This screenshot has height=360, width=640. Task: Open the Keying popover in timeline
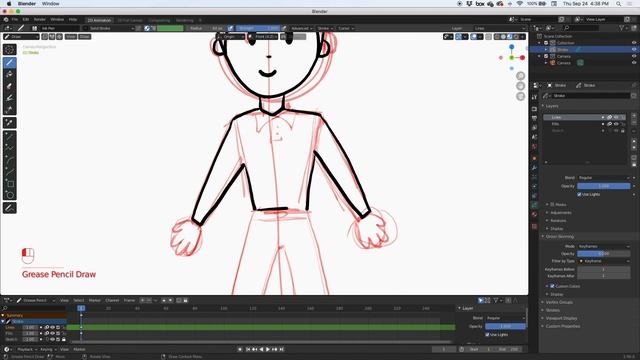pyautogui.click(x=47, y=349)
